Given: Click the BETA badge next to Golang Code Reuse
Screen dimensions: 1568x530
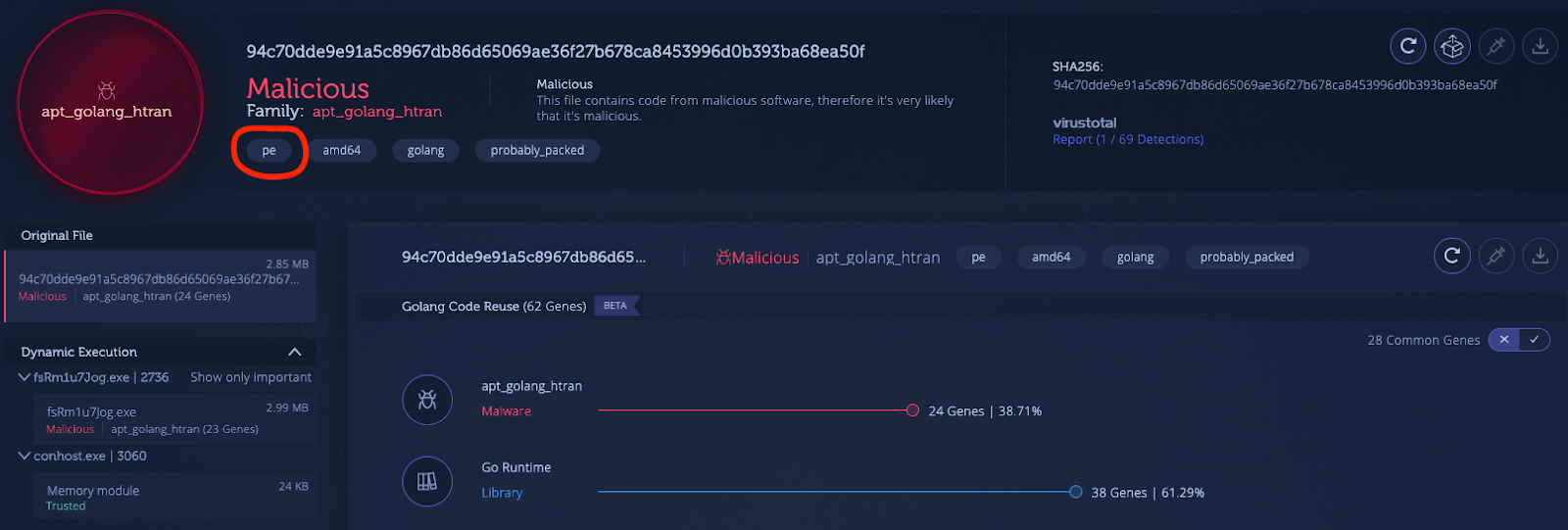Looking at the screenshot, I should pos(616,306).
